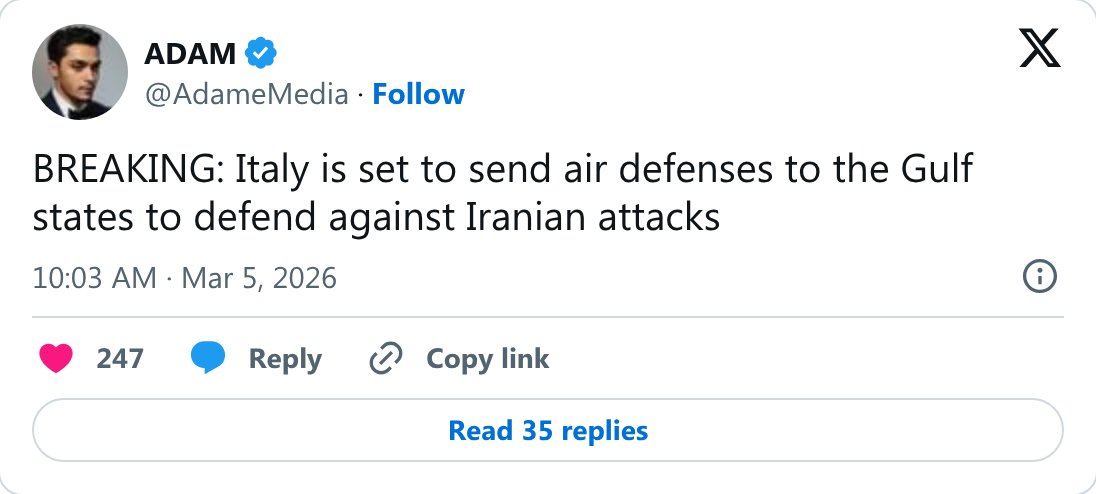The height and width of the screenshot is (494, 1096).
Task: Click the BREAKING tweet text body
Action: point(503,194)
